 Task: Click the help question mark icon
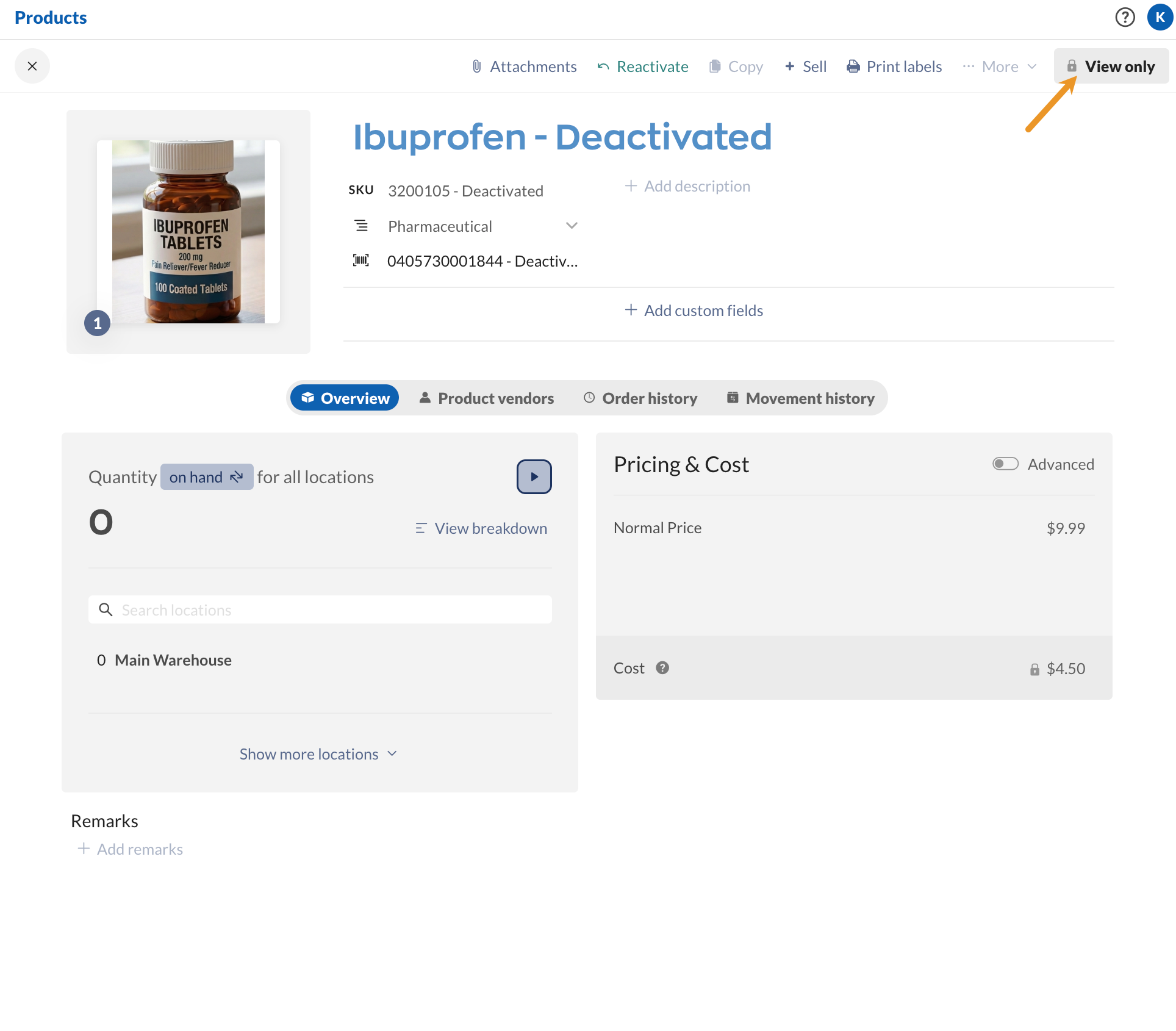(x=1125, y=17)
